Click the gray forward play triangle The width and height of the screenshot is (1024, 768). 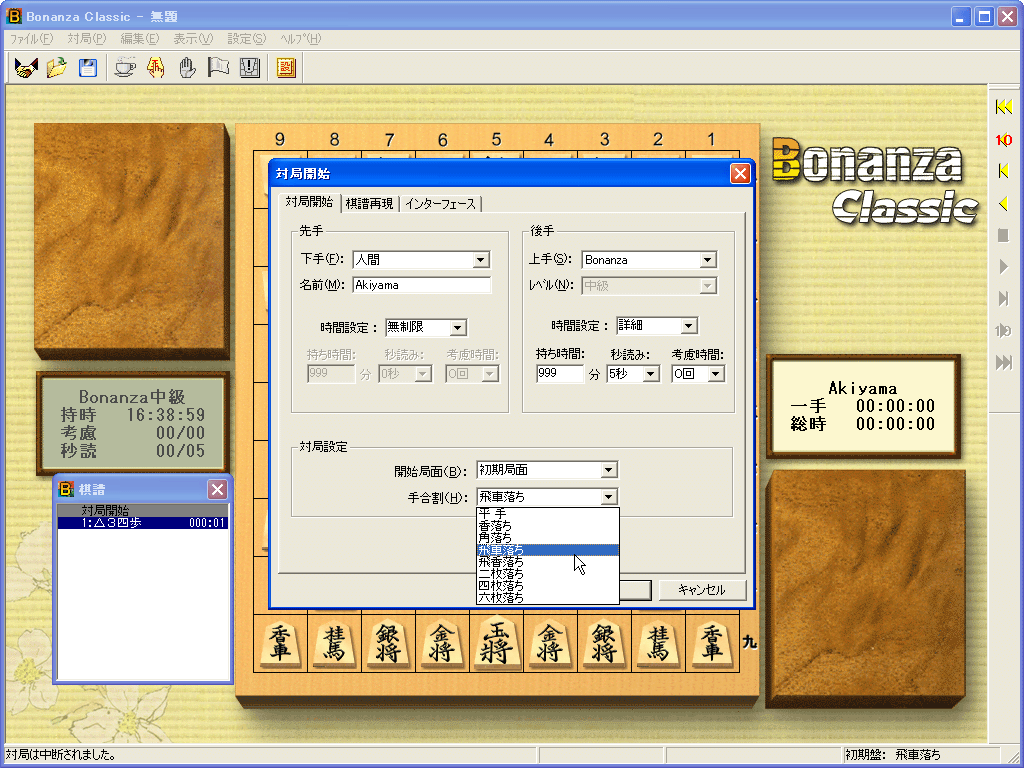(1004, 266)
